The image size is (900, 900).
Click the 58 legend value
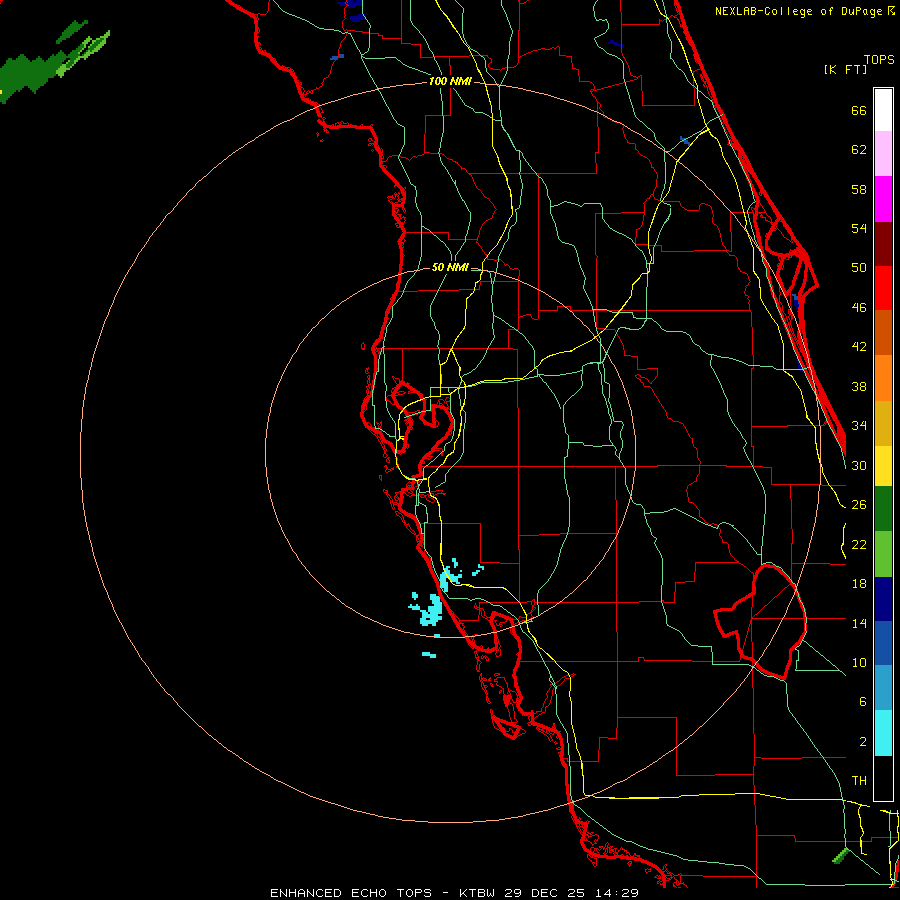(859, 189)
